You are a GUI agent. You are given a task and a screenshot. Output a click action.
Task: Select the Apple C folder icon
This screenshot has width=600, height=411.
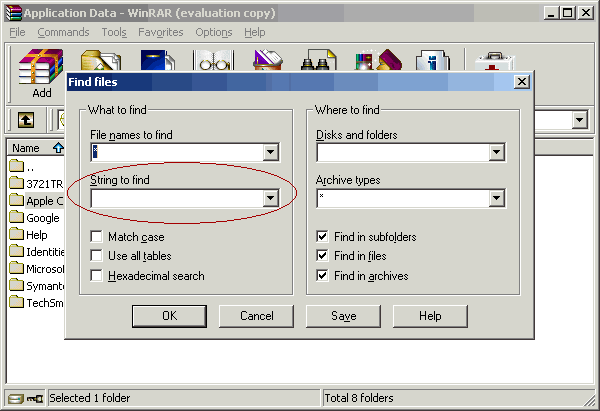16,200
